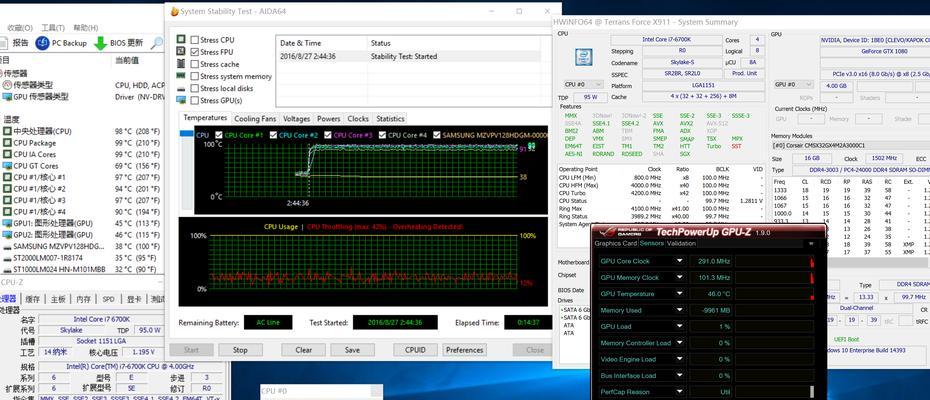Click the Intel Core i7 logo in HWiNFO64
Viewport: 930px width, 400px height.
[x=583, y=57]
